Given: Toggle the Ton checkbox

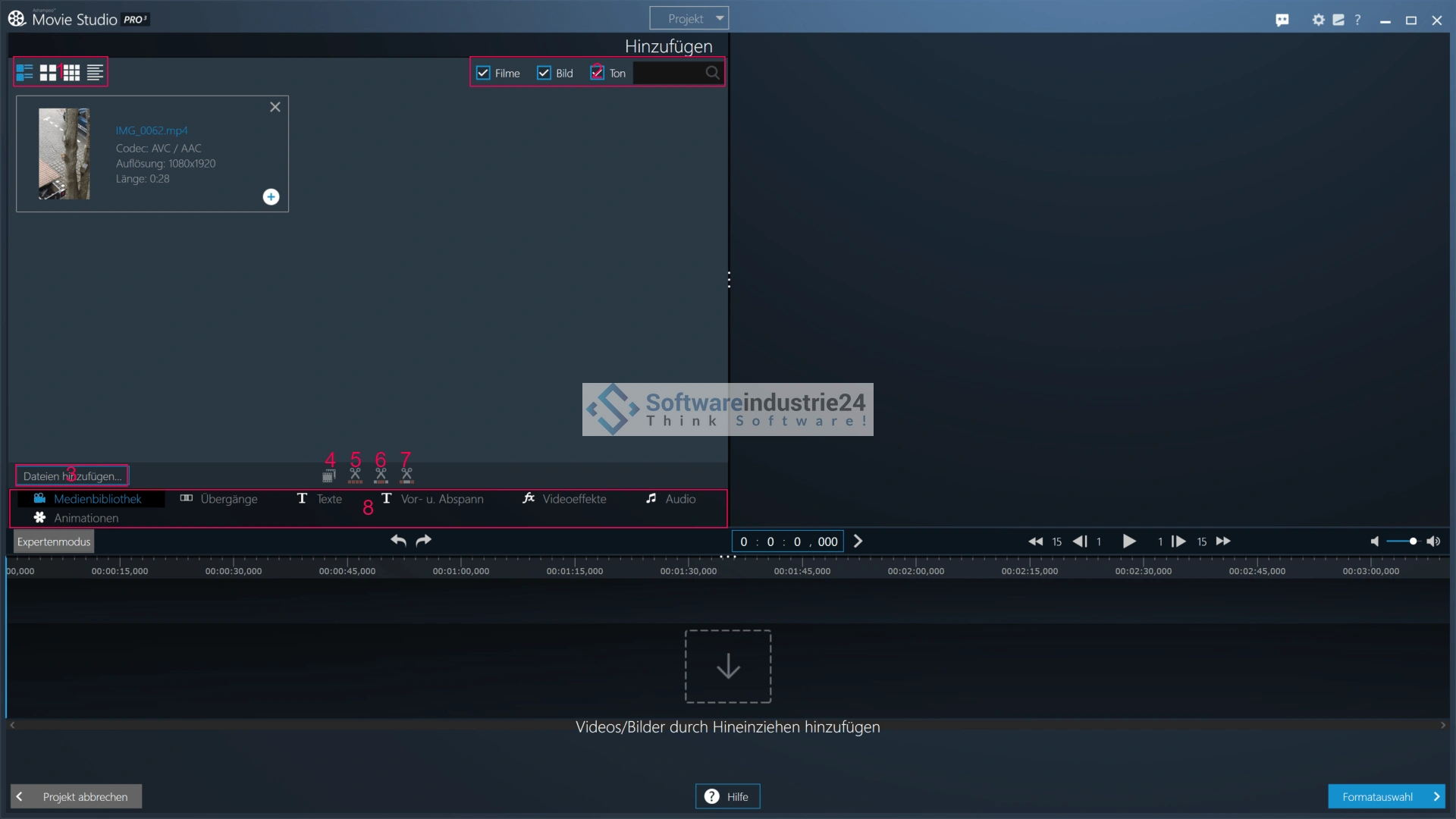Looking at the screenshot, I should (x=598, y=73).
